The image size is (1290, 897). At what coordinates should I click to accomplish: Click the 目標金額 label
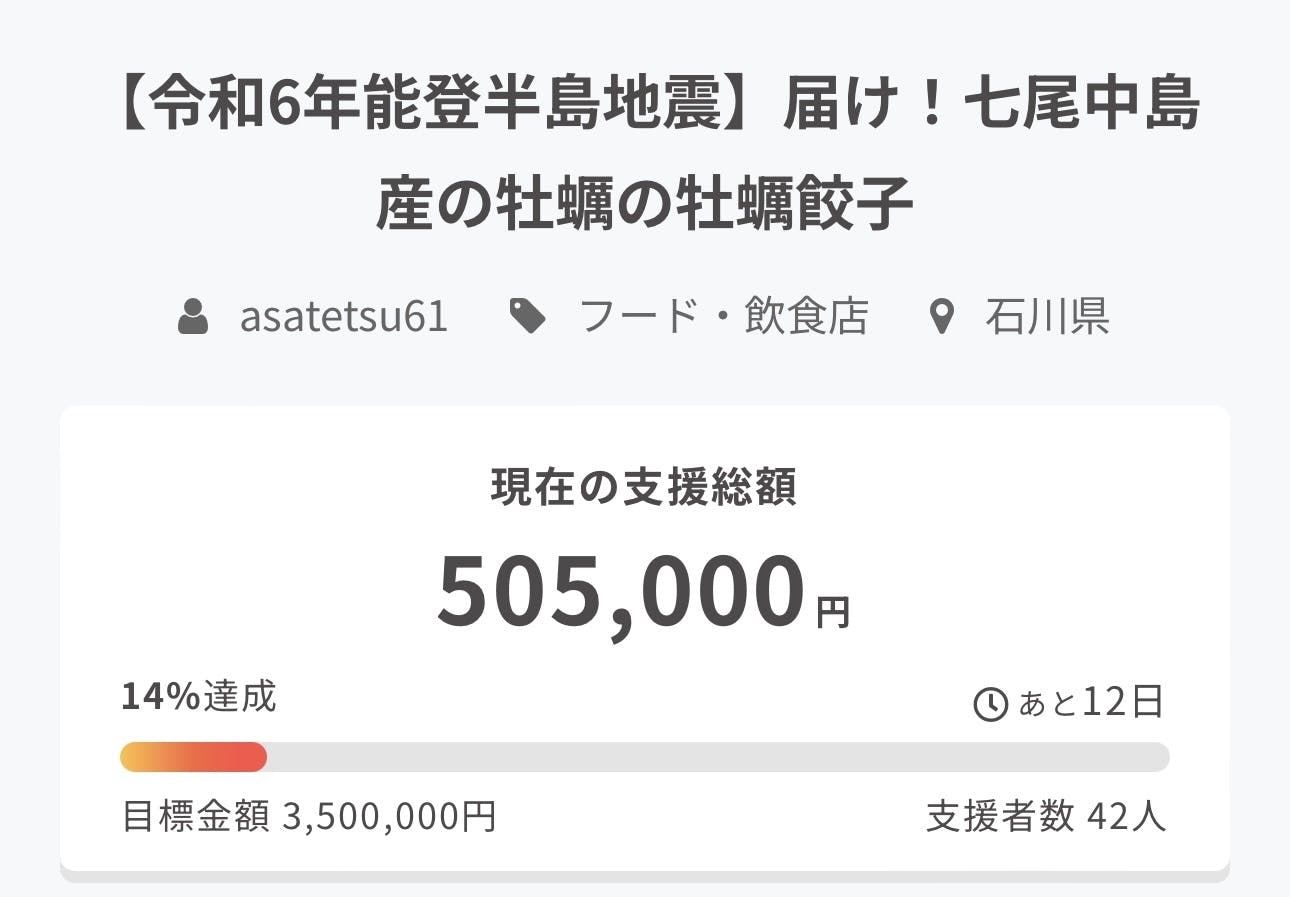tap(196, 817)
